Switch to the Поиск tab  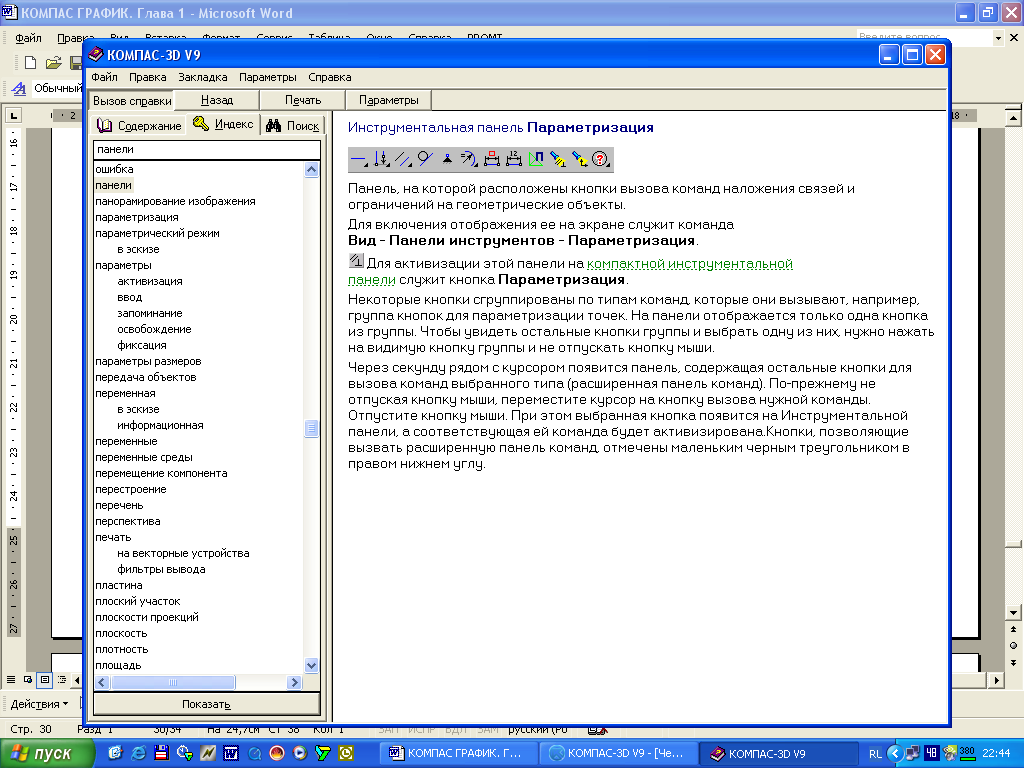pos(293,125)
